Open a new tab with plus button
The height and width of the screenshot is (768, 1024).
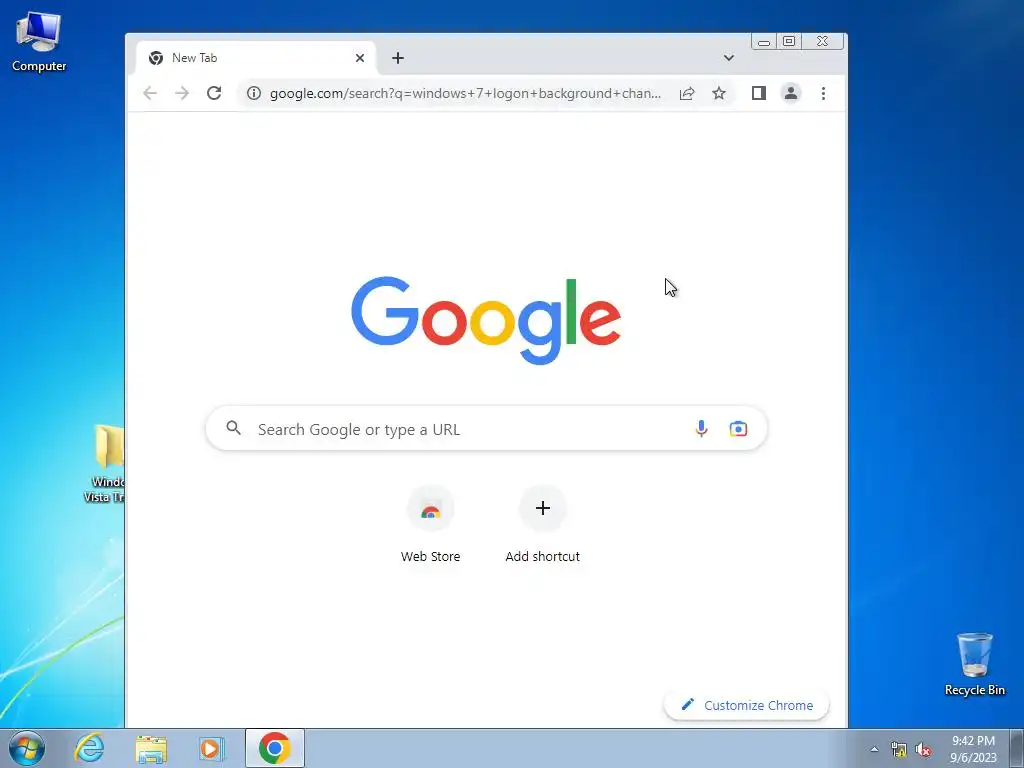398,58
